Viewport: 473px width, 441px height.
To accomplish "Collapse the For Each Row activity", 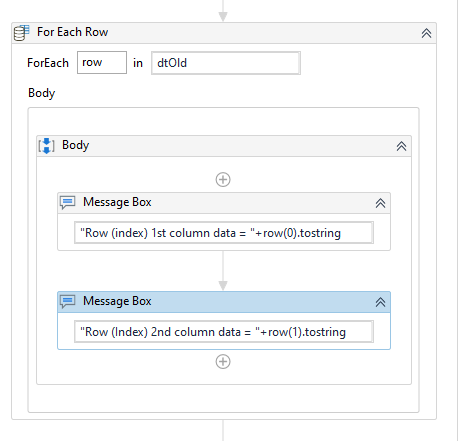I will click(426, 33).
